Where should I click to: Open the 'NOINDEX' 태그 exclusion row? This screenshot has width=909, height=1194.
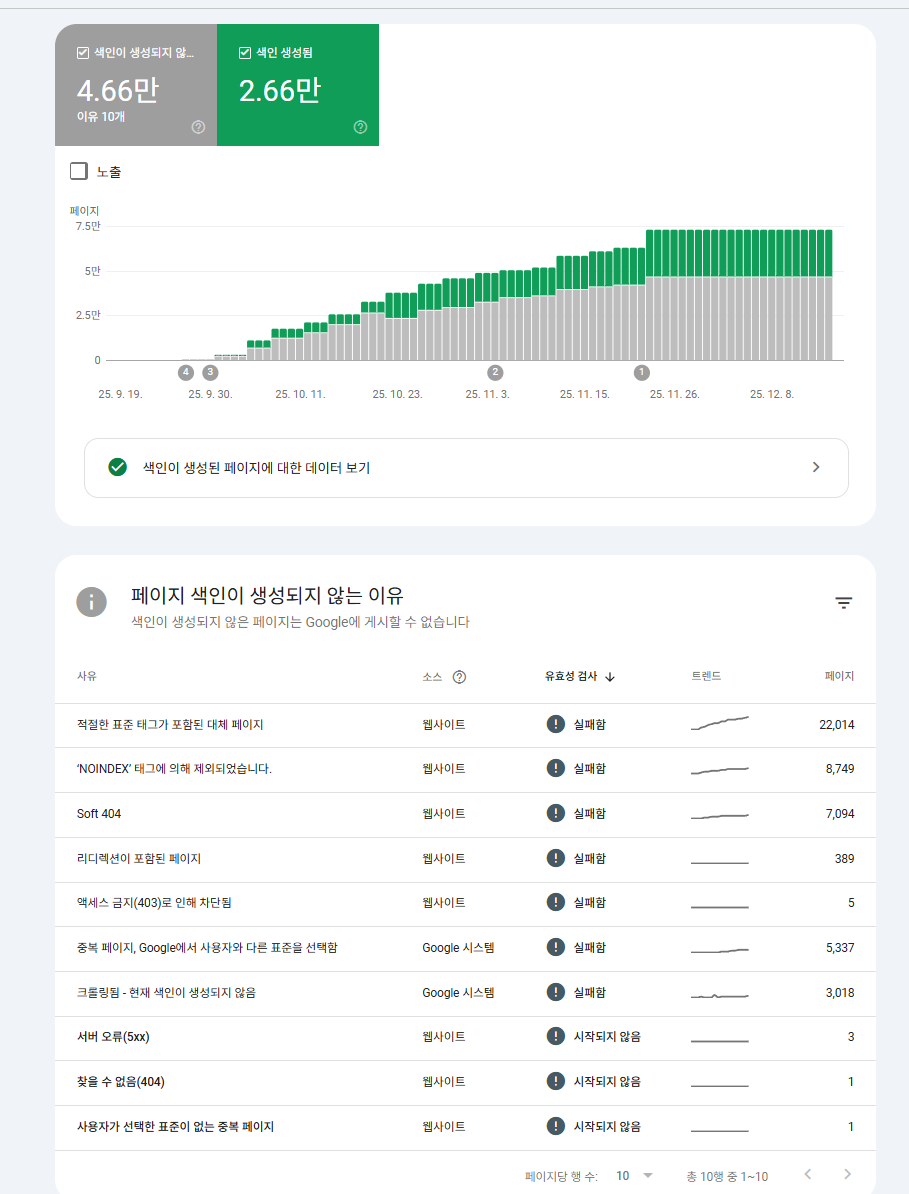(174, 769)
